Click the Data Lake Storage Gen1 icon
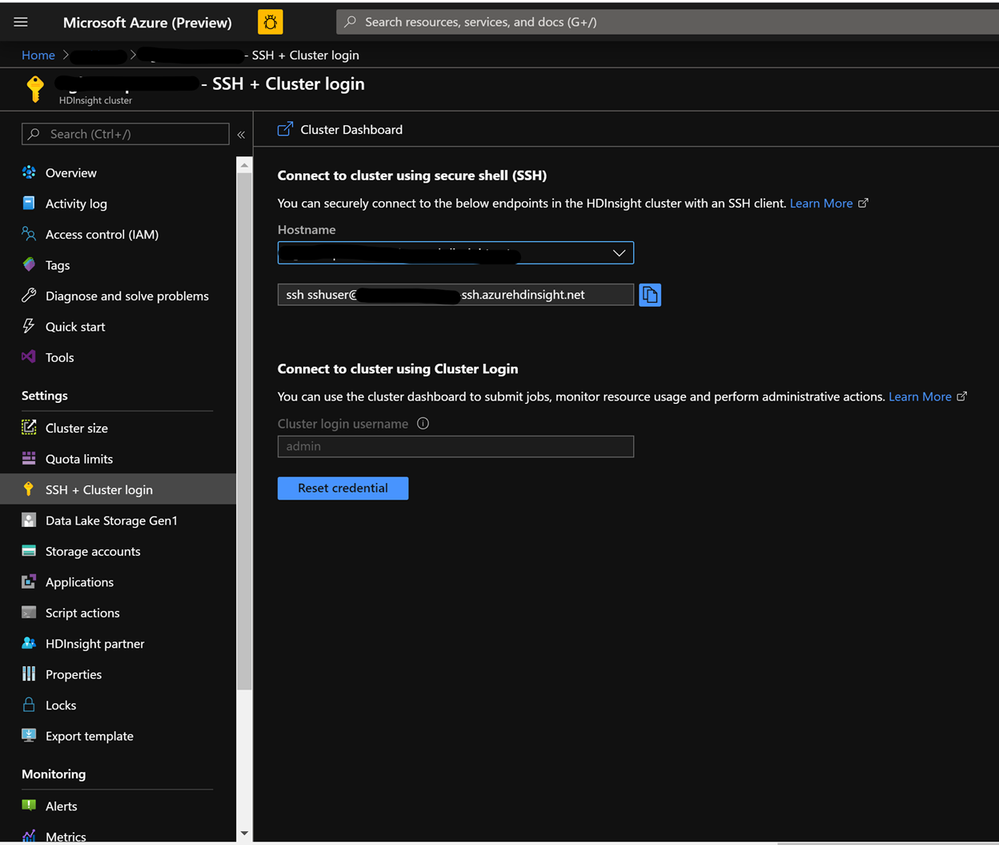The image size is (999, 845). point(29,520)
